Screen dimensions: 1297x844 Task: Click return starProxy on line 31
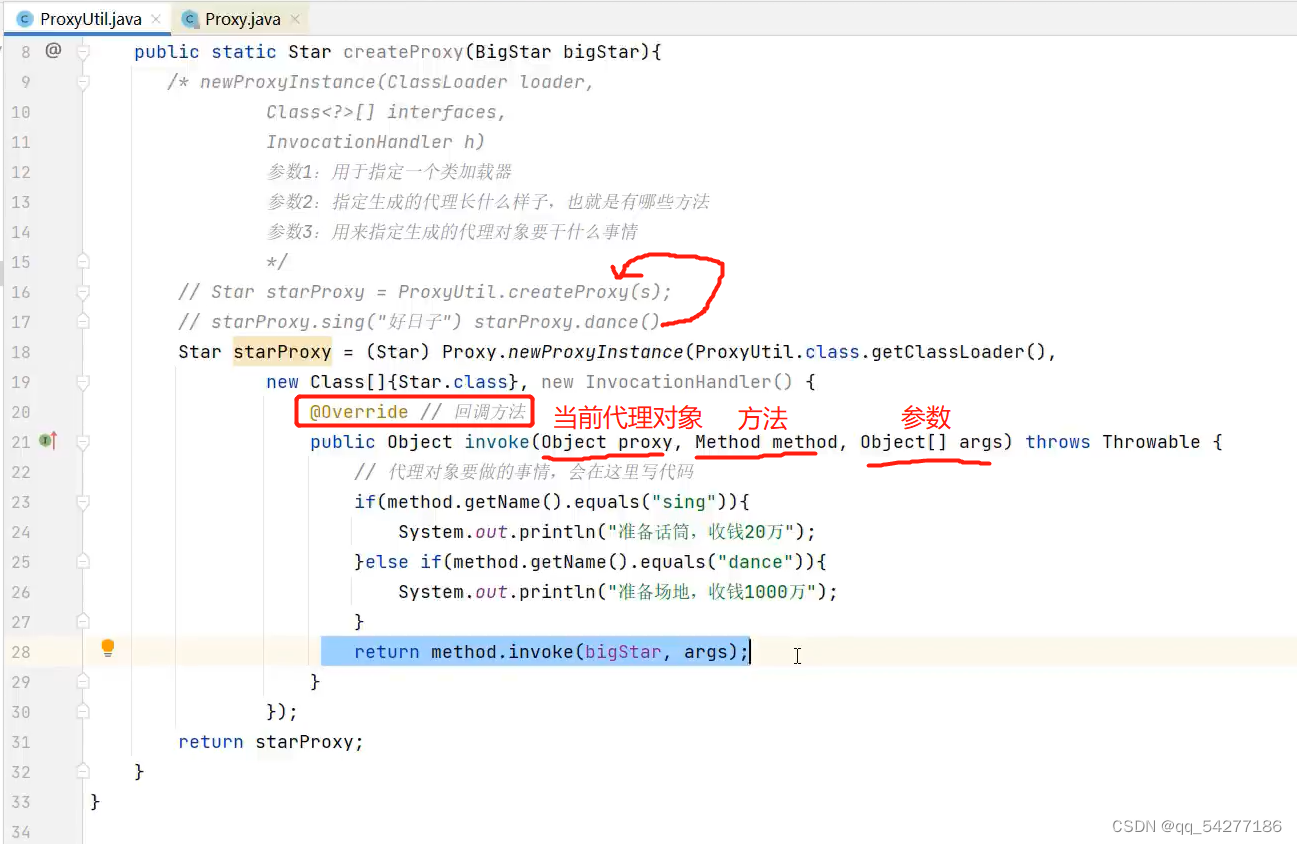tap(270, 742)
